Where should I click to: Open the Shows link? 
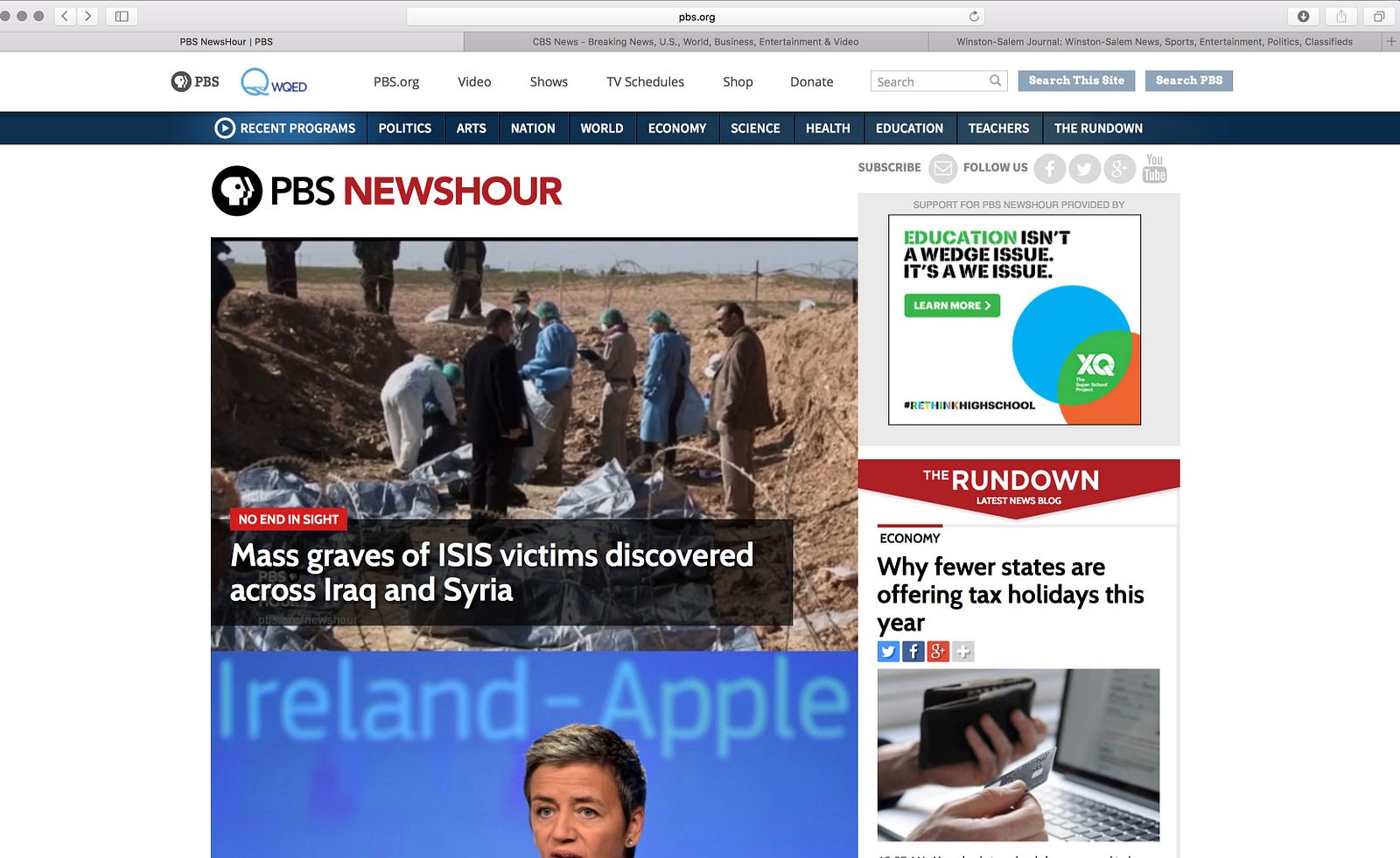click(x=549, y=81)
